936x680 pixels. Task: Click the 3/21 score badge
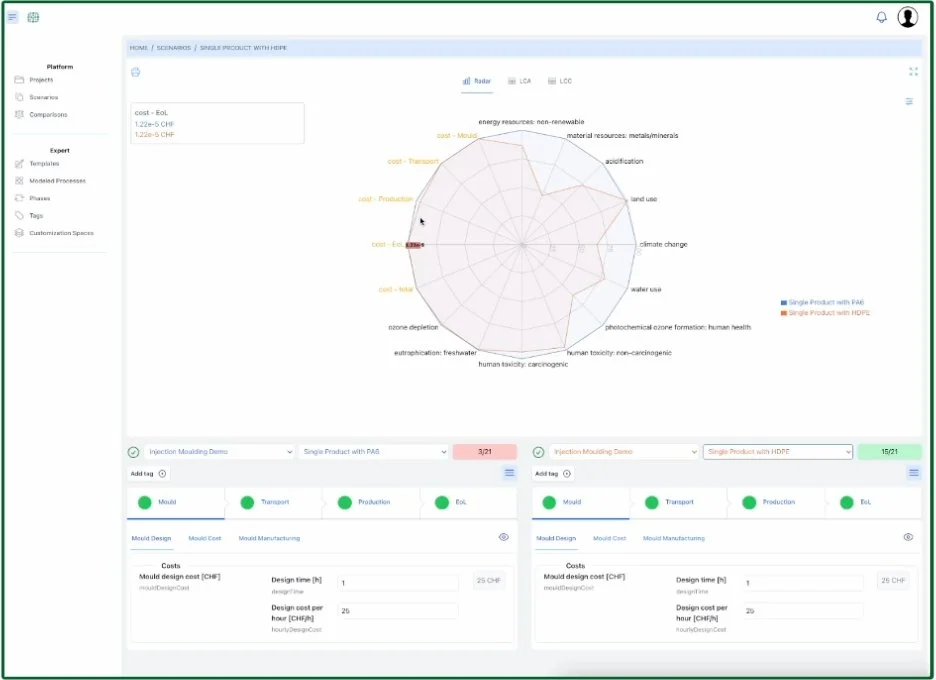tap(485, 452)
